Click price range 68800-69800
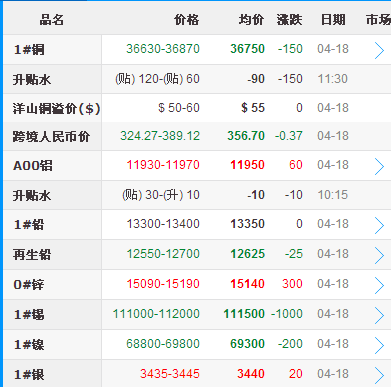 coord(163,344)
